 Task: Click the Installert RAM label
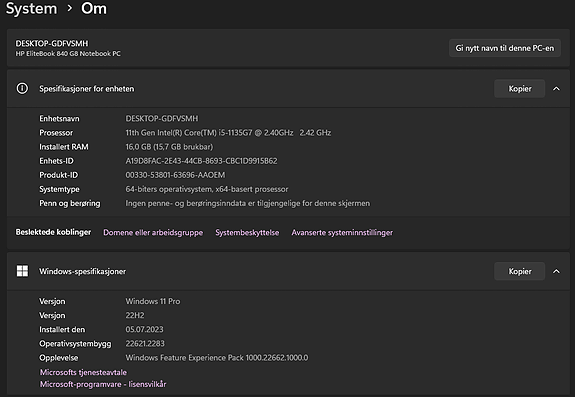64,147
